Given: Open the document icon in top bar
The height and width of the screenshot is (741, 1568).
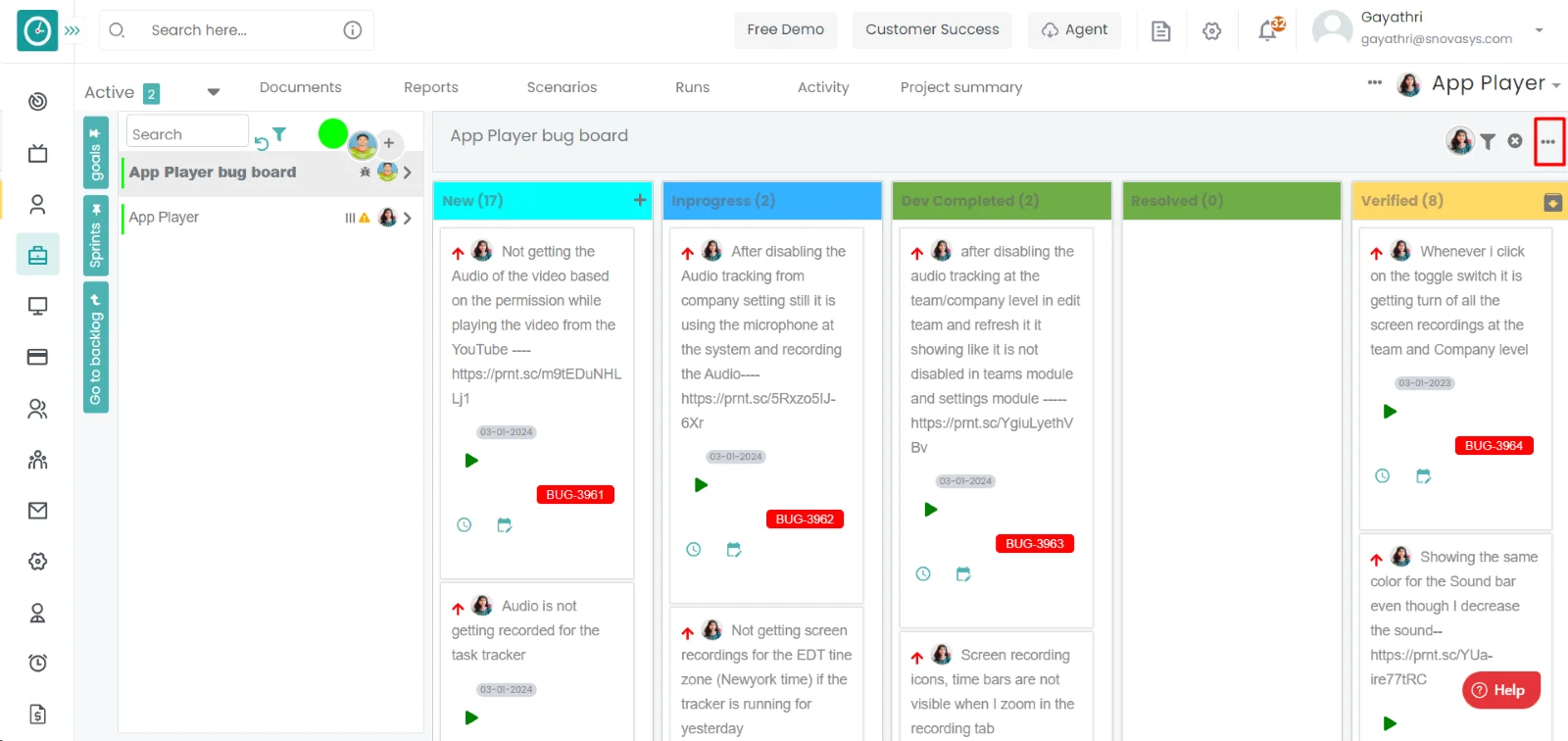Looking at the screenshot, I should point(1161,31).
